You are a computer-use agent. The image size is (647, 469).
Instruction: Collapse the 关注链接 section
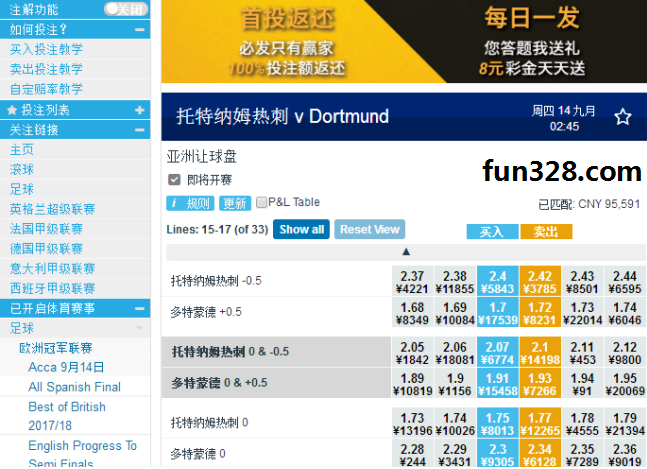(139, 130)
